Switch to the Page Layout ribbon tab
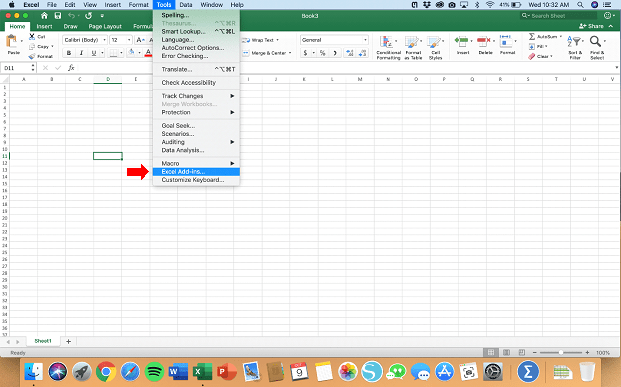This screenshot has width=621, height=387. (x=105, y=26)
